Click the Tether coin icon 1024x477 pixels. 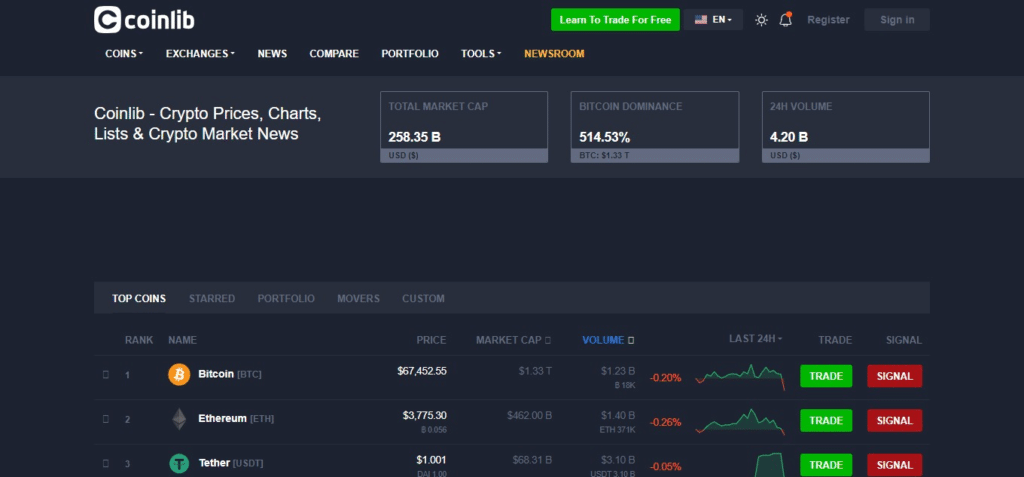pos(179,464)
